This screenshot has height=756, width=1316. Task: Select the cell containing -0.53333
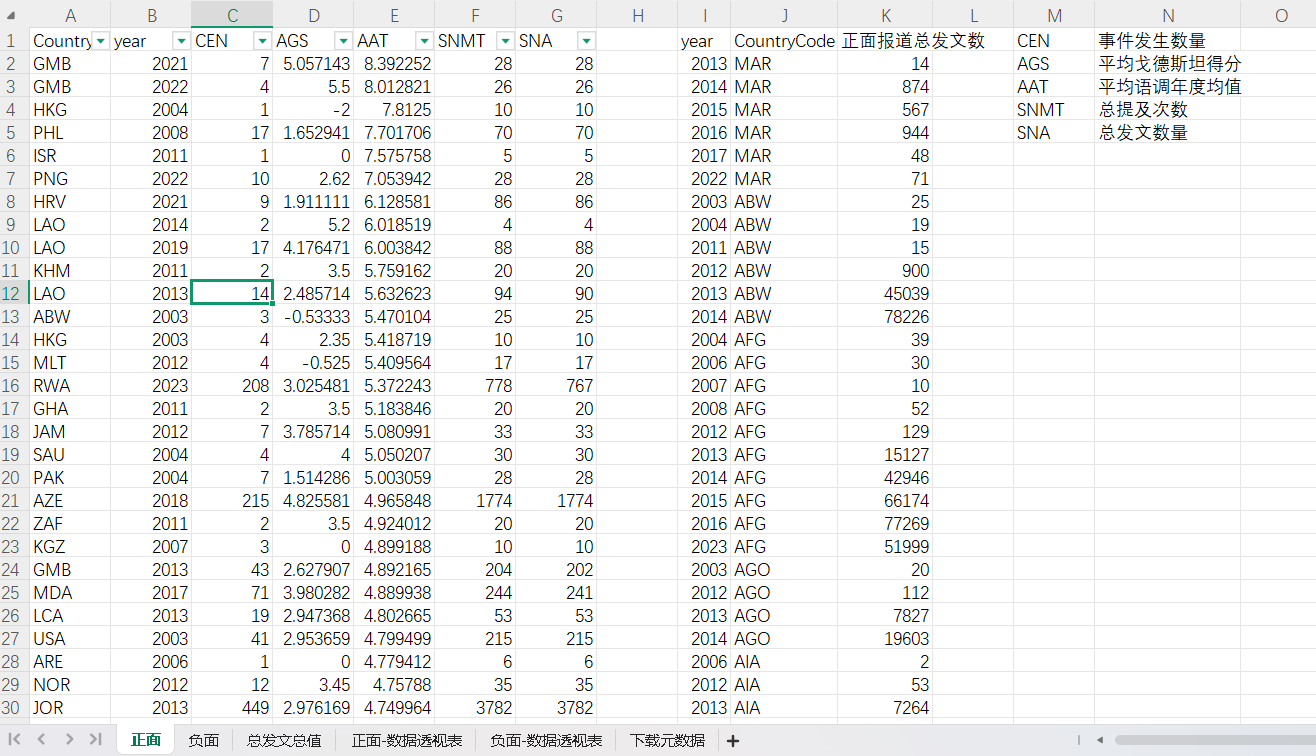click(313, 317)
